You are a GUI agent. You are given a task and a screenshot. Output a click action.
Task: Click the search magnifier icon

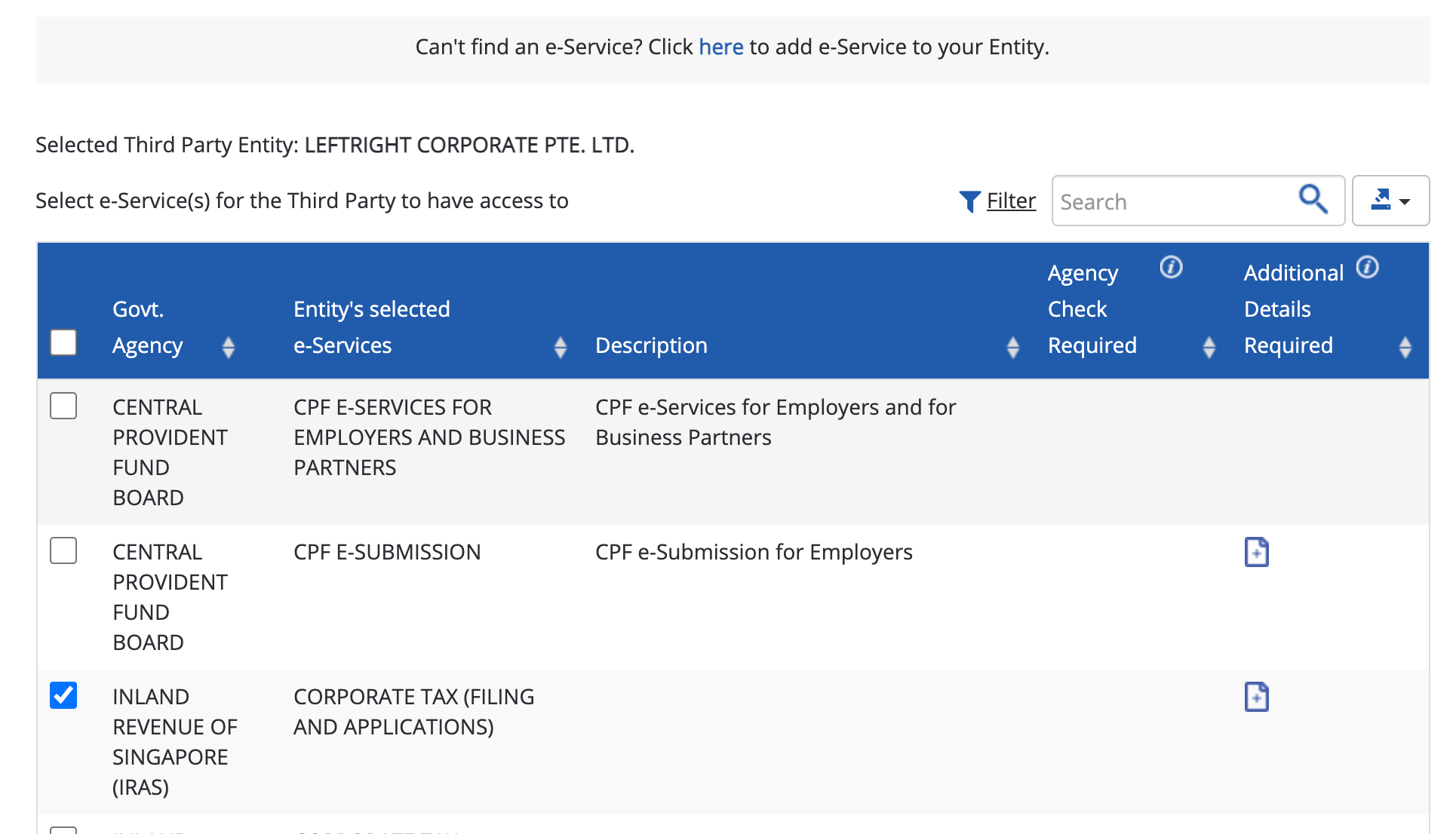1313,200
